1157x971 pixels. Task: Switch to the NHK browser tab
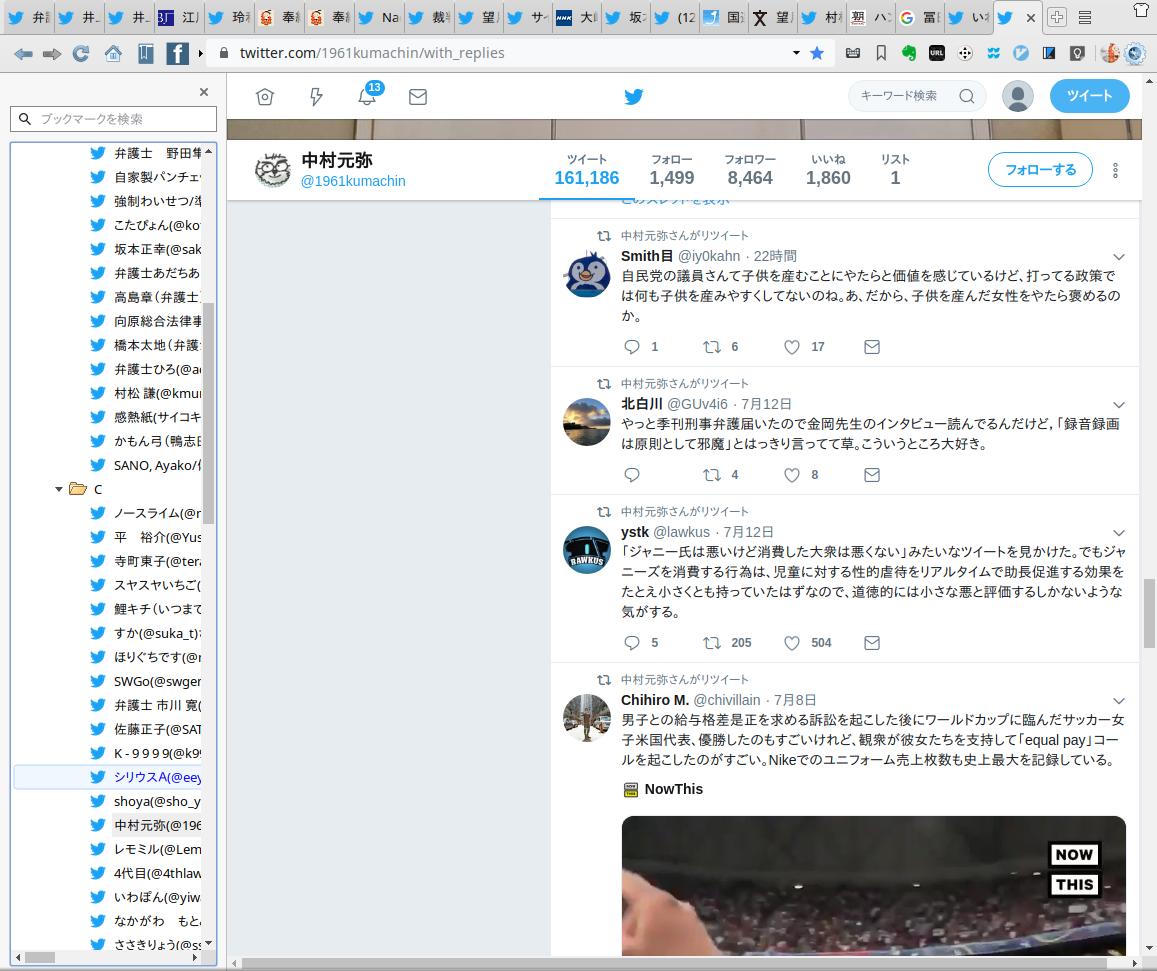pyautogui.click(x=576, y=17)
